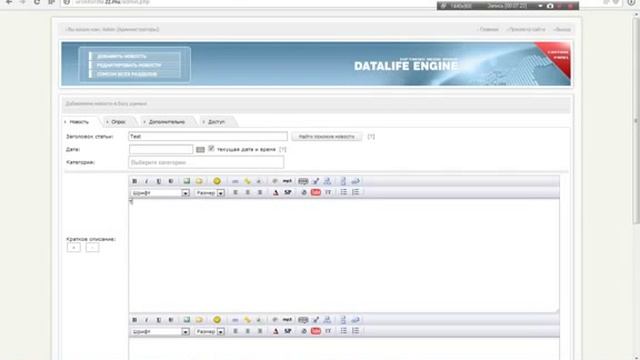The image size is (640, 360).
Task: Click the Главная link in the header
Action: coord(489,29)
